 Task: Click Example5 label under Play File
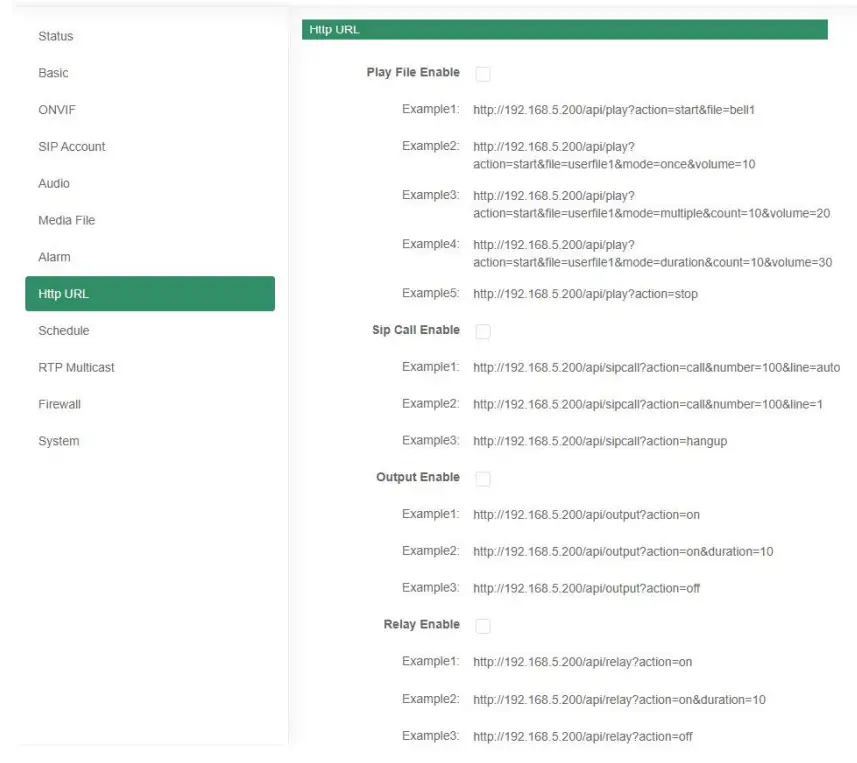(x=431, y=293)
